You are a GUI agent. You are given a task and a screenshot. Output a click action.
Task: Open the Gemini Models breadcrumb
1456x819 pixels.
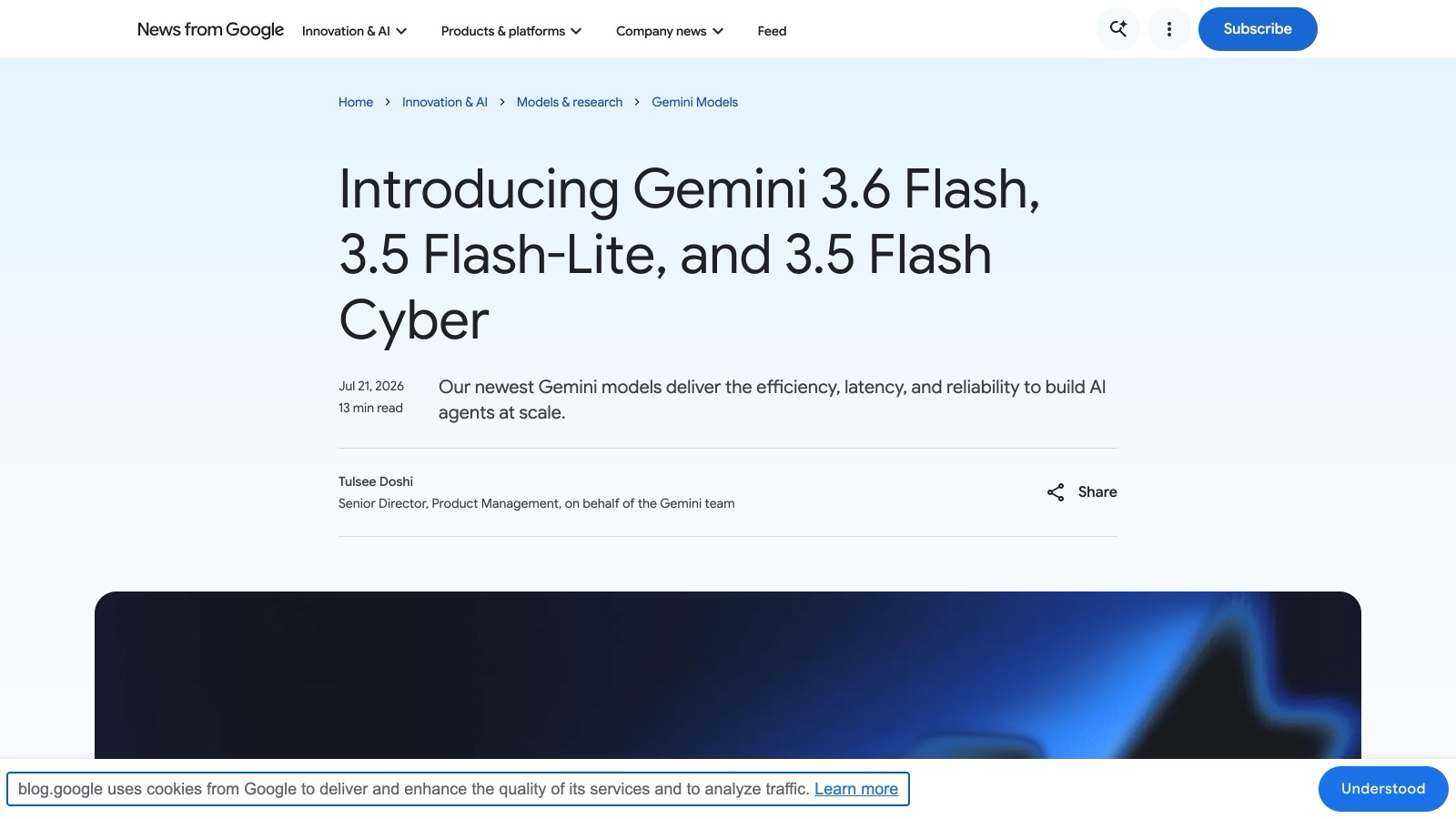[694, 102]
